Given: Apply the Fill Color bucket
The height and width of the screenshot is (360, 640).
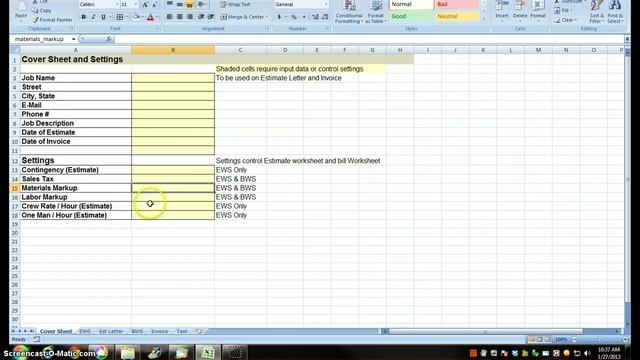Looking at the screenshot, I should pyautogui.click(x=136, y=17).
